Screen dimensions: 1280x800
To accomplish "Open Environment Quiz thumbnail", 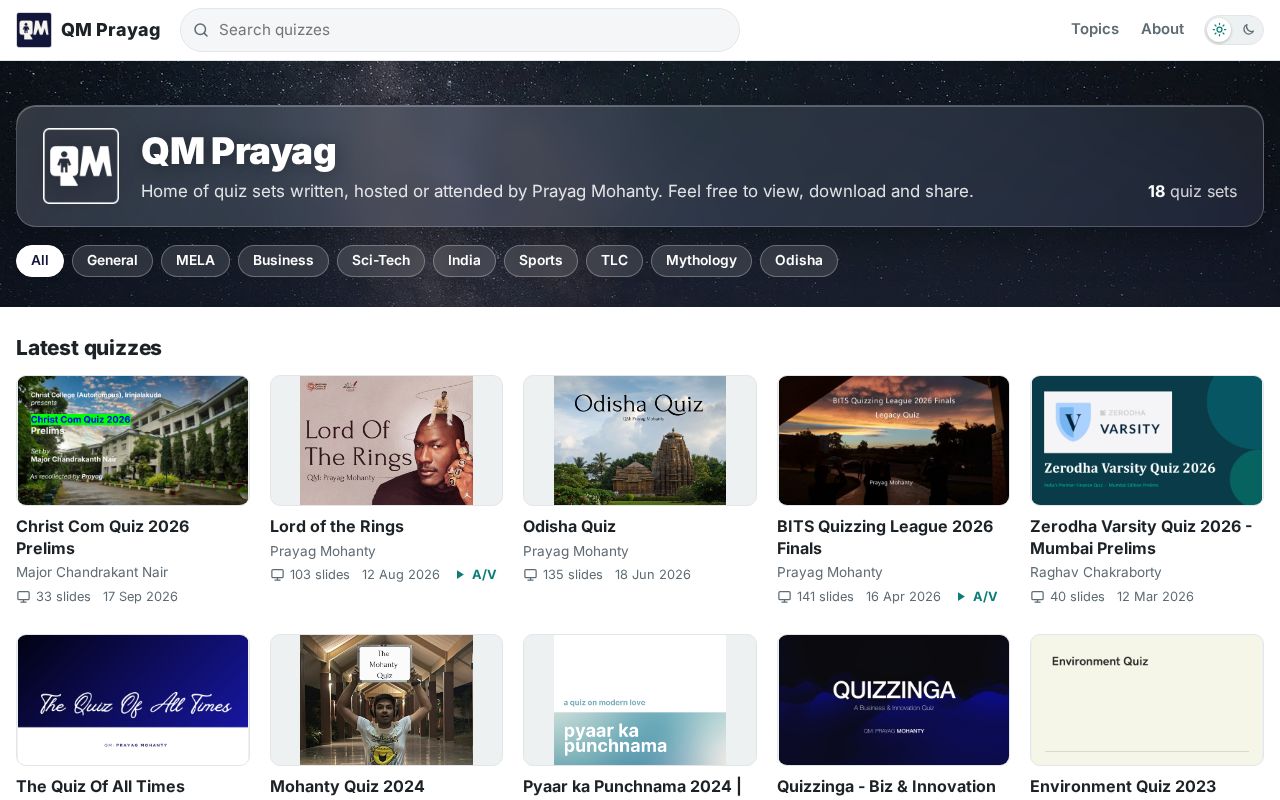I will (x=1147, y=700).
